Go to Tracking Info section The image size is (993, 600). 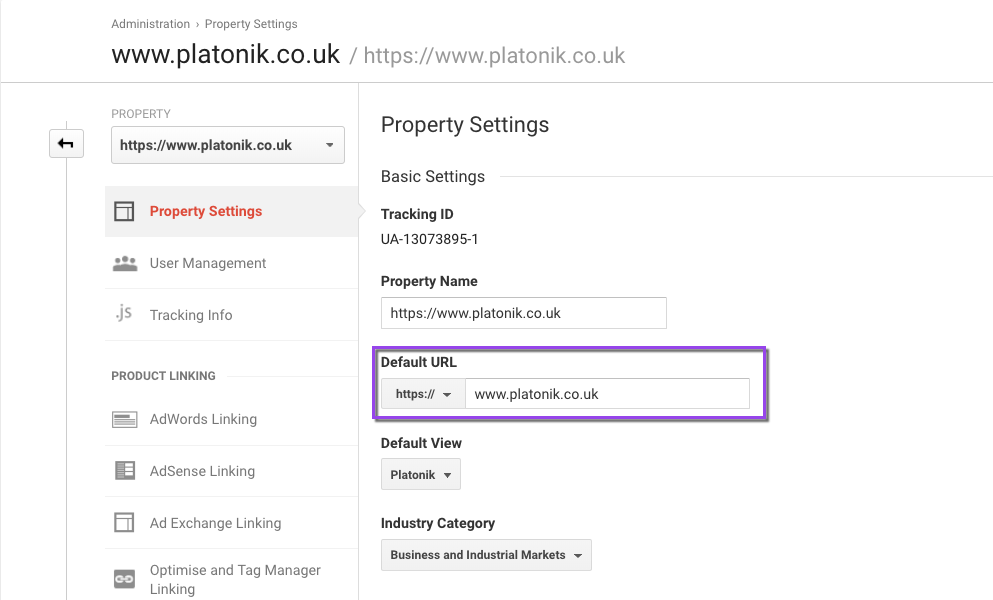191,315
